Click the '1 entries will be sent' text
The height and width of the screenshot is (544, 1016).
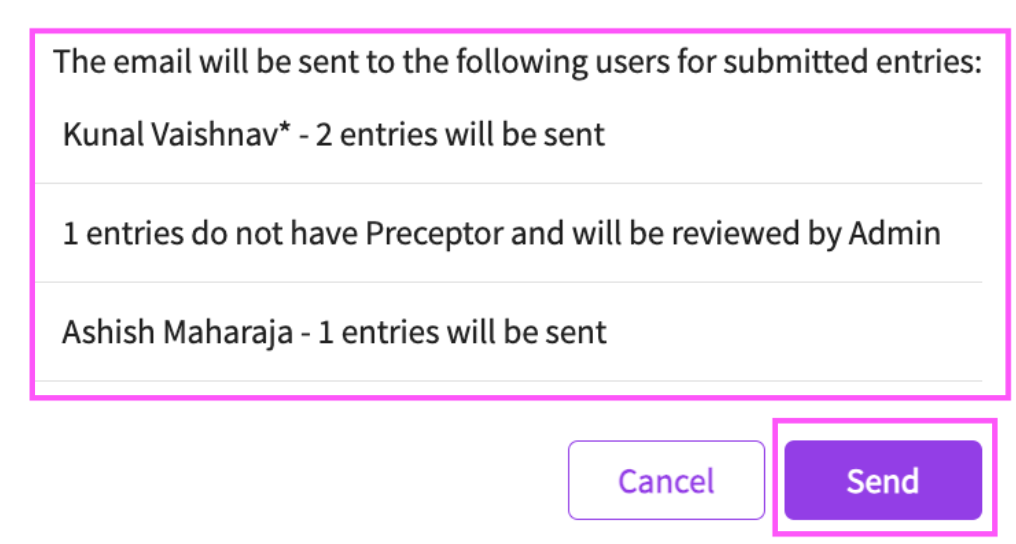pos(463,332)
